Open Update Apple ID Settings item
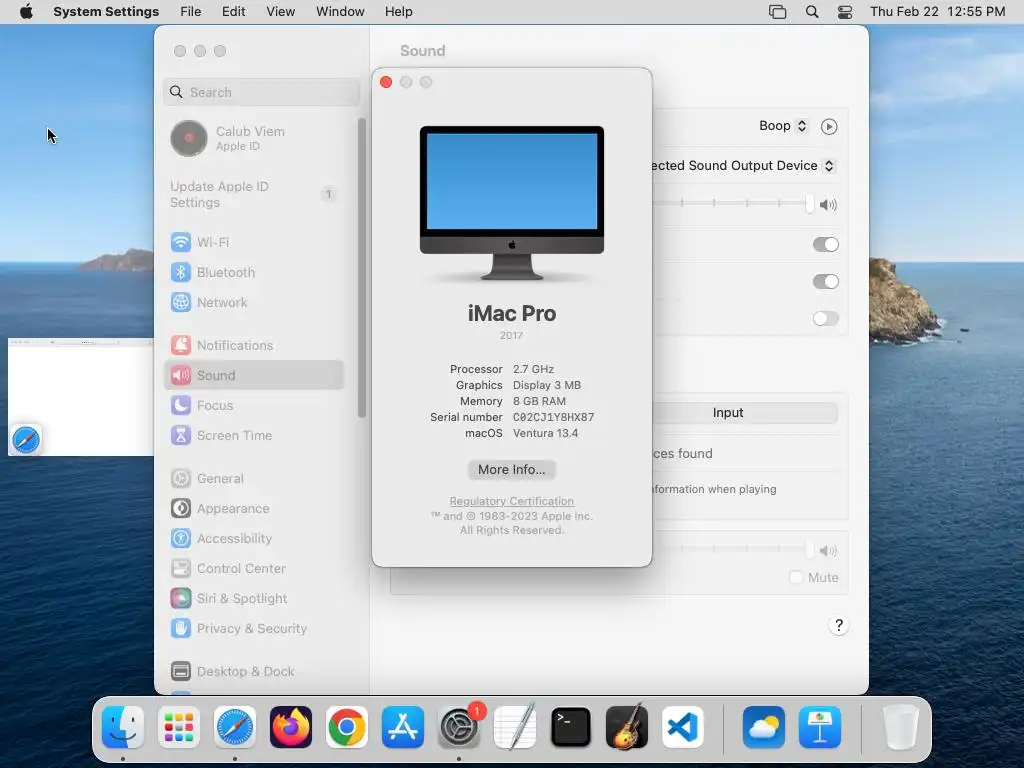Screen dimensions: 1024x768 (253, 195)
